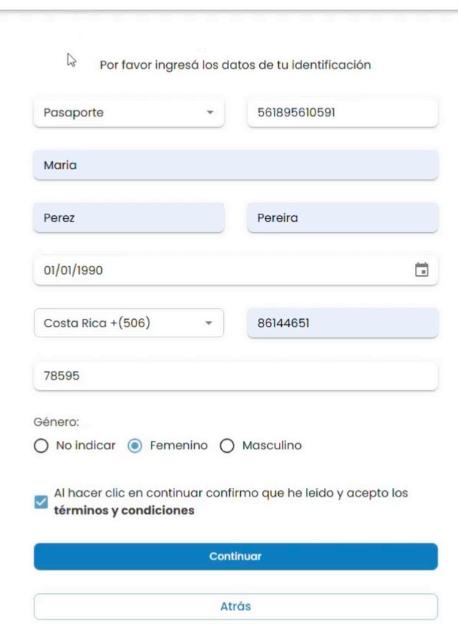Focus the birth date field 01/01/1990
Screen dimensions: 458x625
pyautogui.click(x=236, y=270)
